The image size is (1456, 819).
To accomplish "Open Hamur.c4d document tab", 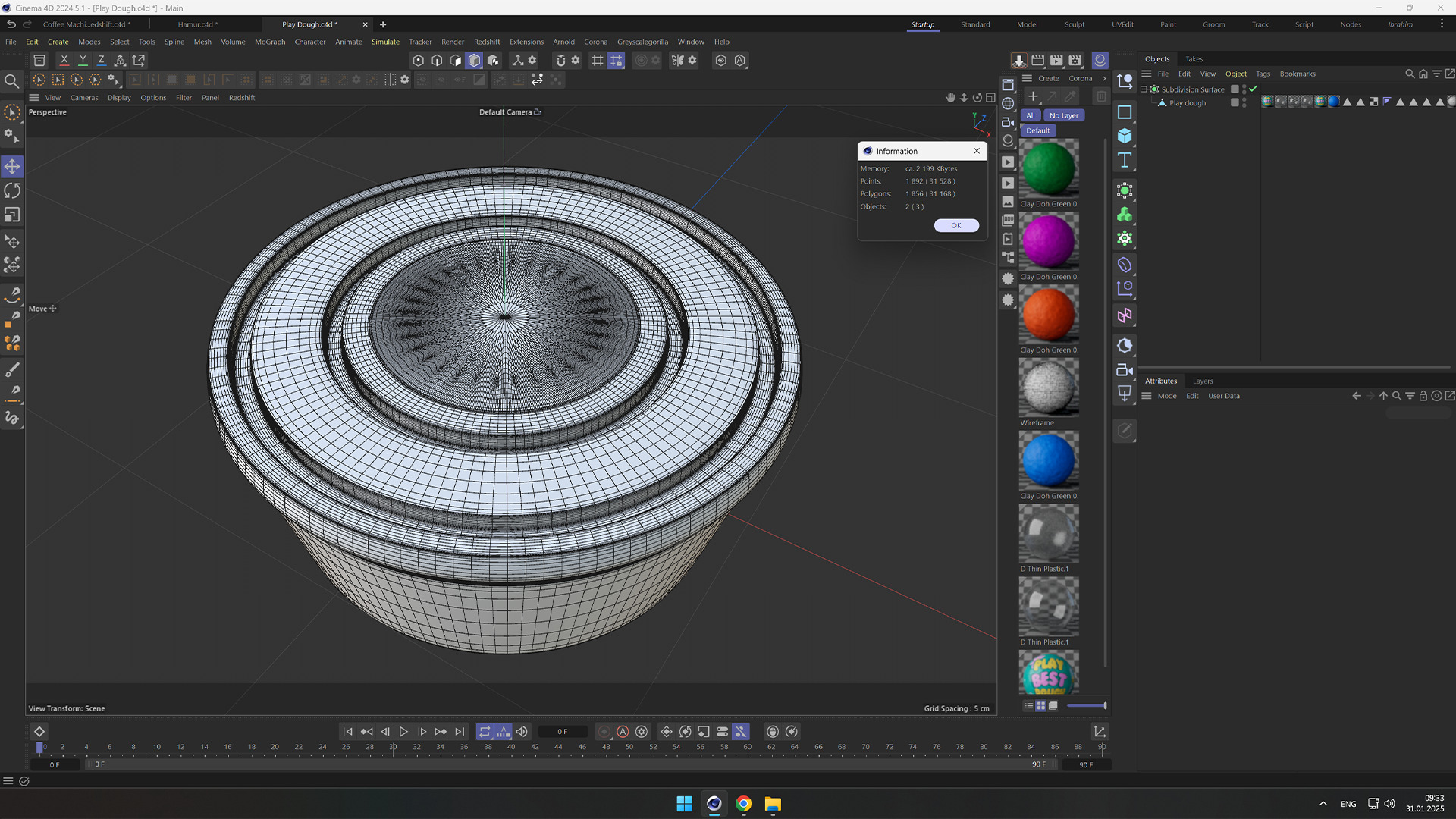I will coord(197,24).
